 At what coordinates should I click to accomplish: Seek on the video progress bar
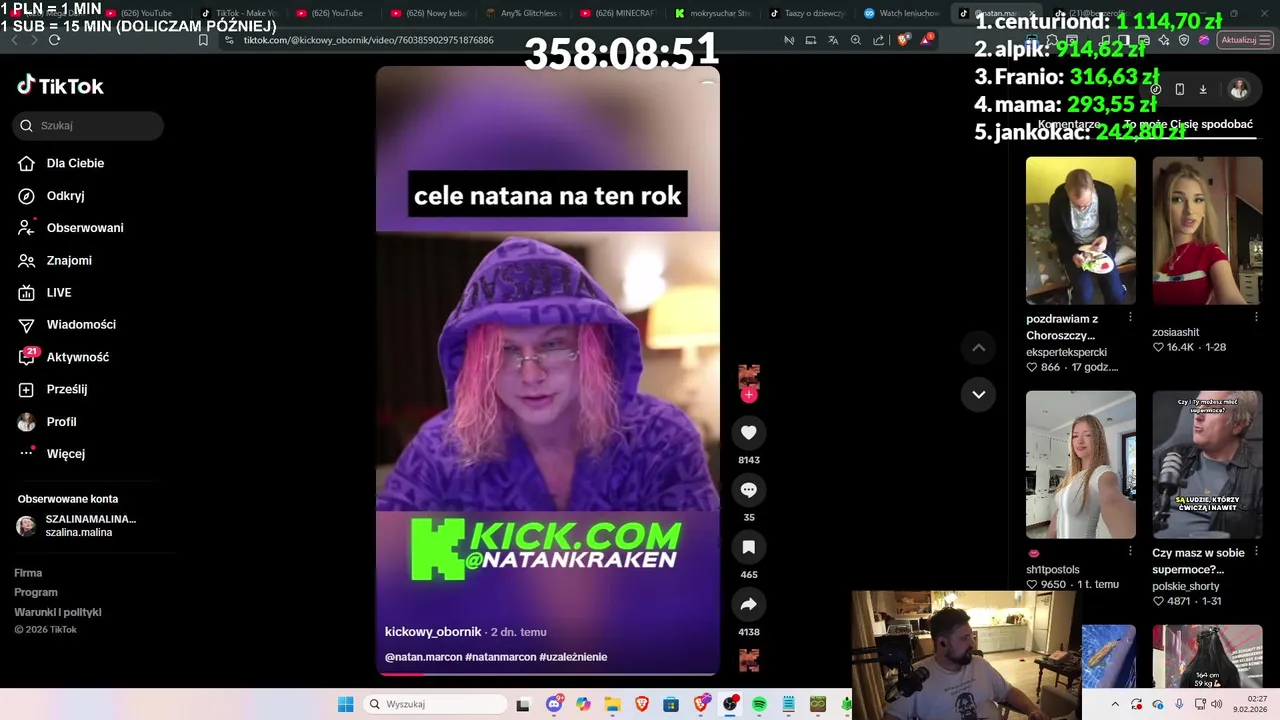pos(548,674)
